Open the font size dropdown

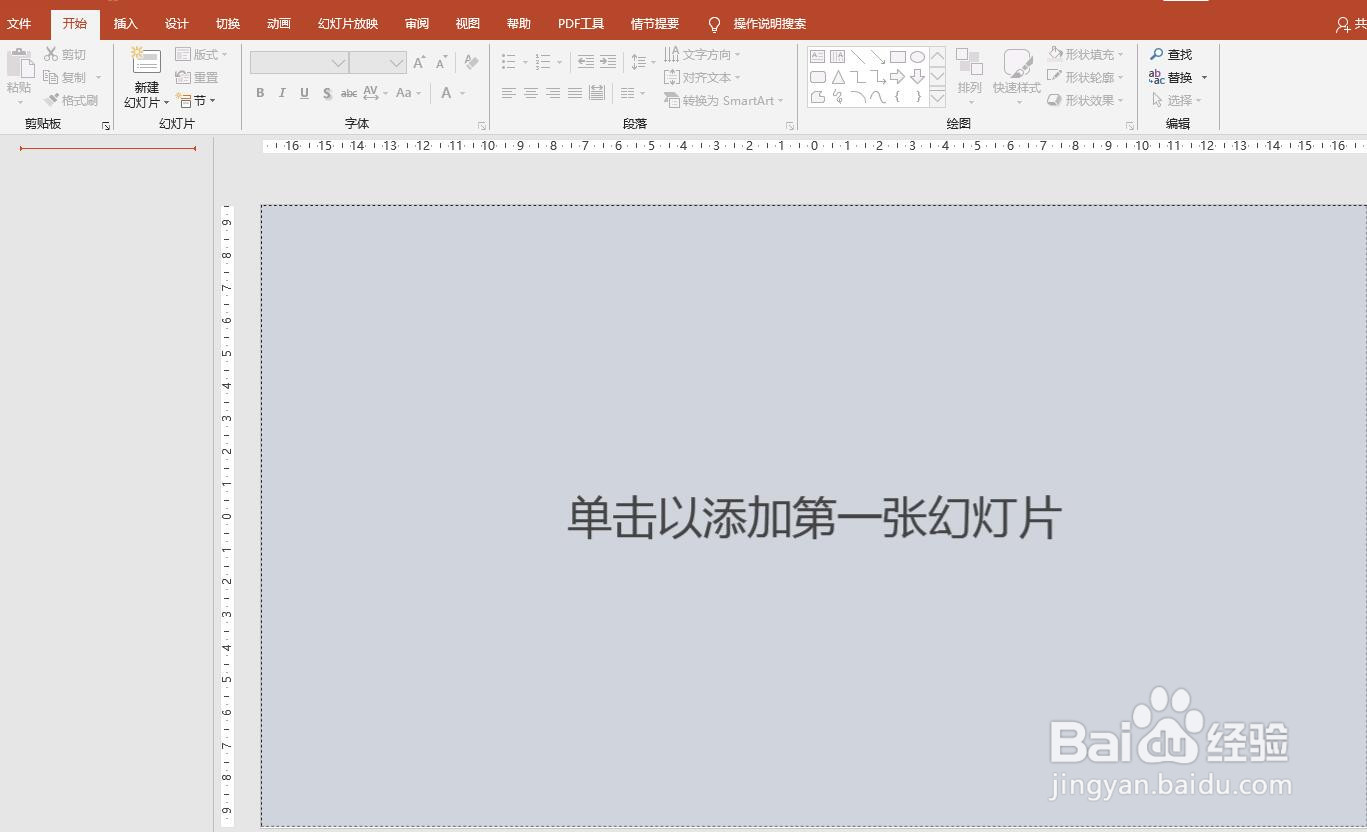[396, 63]
